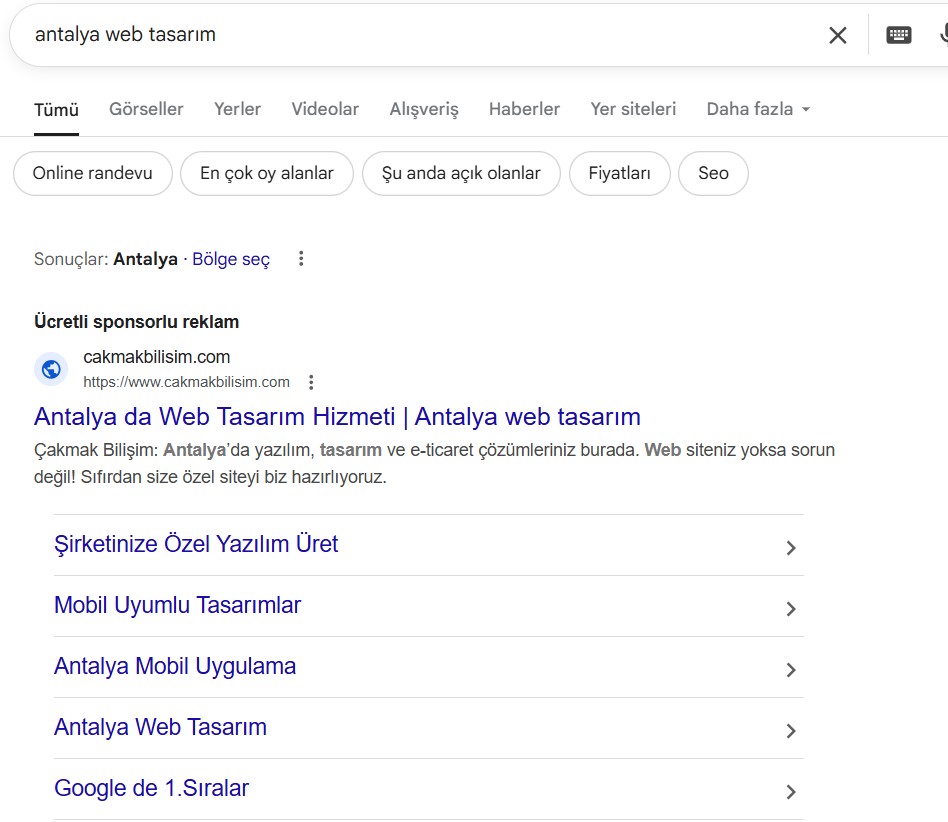Open the on-screen keyboard icon
Image resolution: width=948 pixels, height=822 pixels.
click(x=898, y=35)
